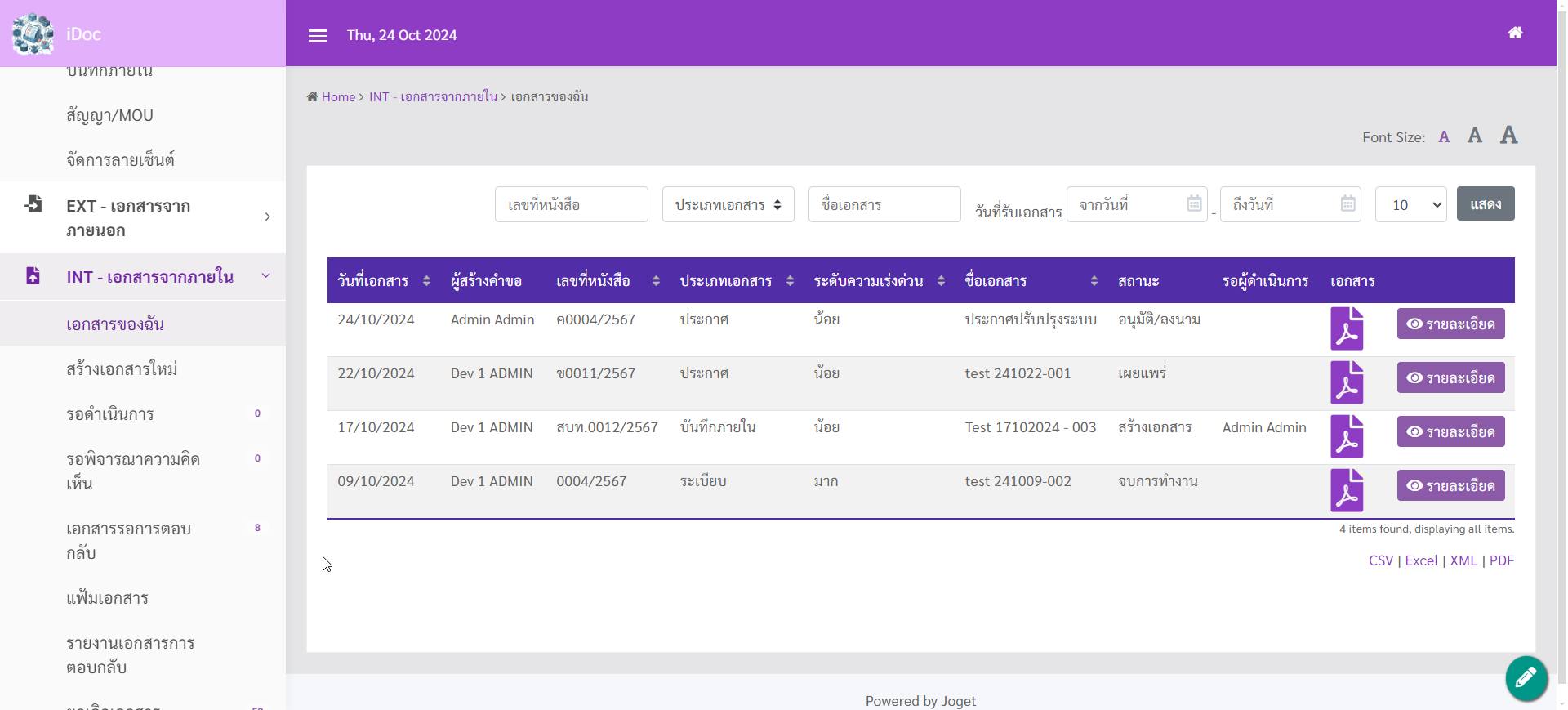Focus the เลขที่หนังสือ search field

(x=571, y=204)
